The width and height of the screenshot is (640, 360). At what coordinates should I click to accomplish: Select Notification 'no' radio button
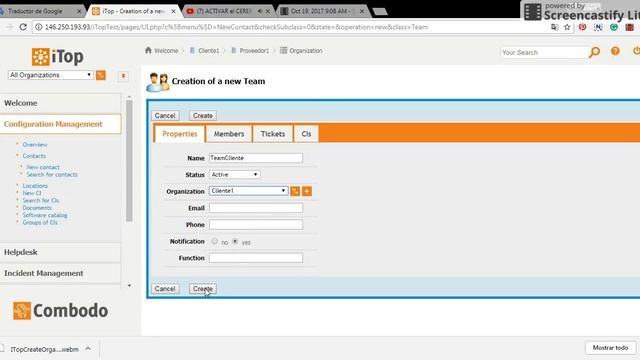pyautogui.click(x=214, y=241)
